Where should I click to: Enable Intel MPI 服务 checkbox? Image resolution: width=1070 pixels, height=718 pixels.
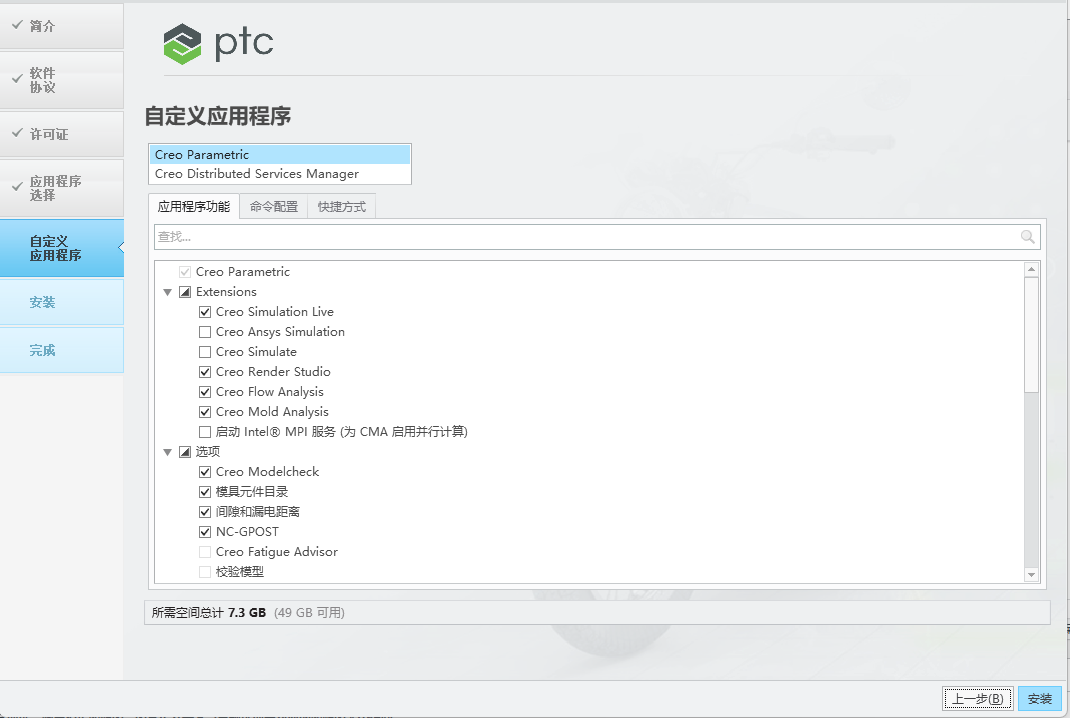[205, 432]
